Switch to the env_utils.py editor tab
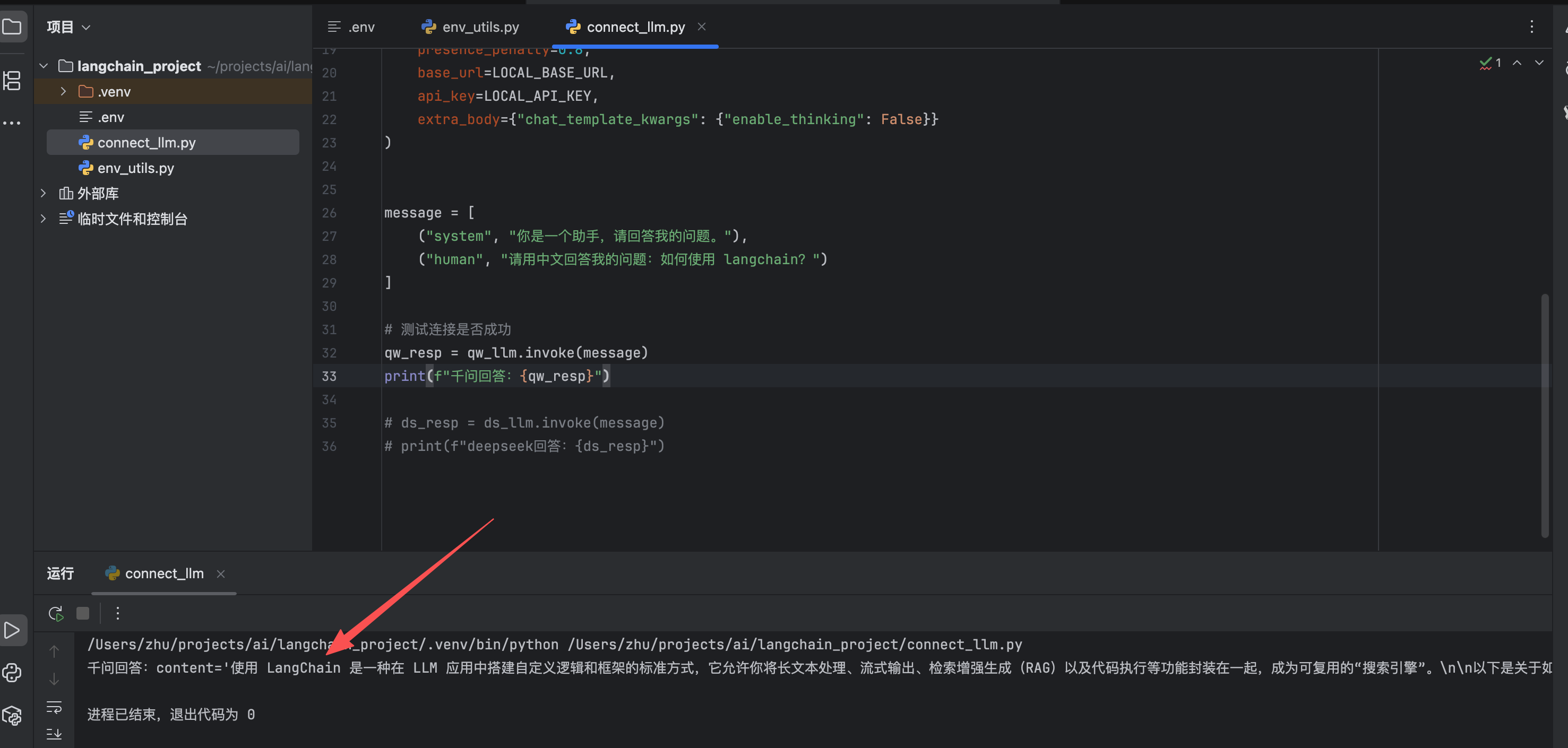 click(x=470, y=27)
